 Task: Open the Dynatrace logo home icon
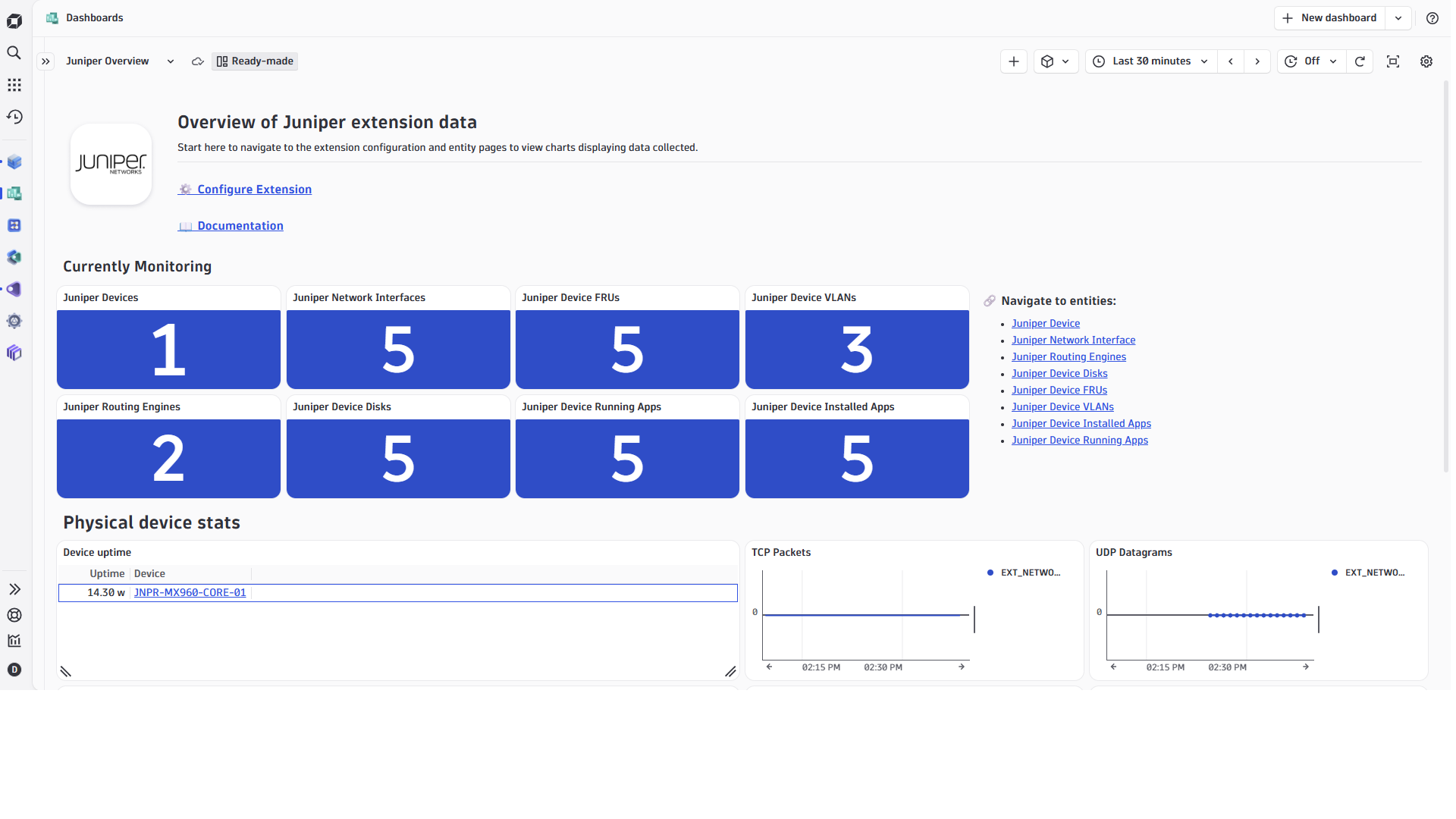[x=14, y=20]
